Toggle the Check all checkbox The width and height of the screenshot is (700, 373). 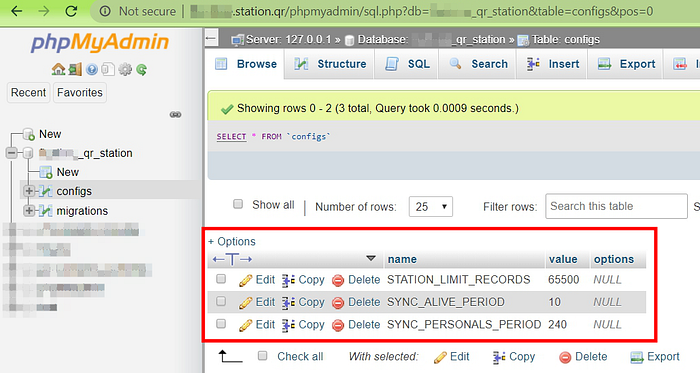click(262, 356)
